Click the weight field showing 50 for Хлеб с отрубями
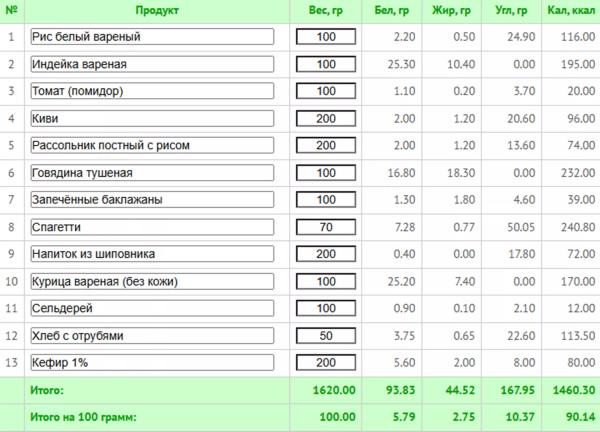This screenshot has height=432, width=600. 325,334
